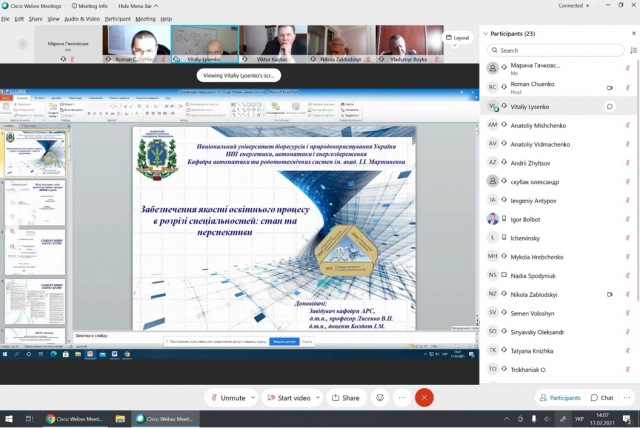Click camera icon on Roman Chuenko row
Viewport: 640px width, 428px height.
[x=609, y=88]
